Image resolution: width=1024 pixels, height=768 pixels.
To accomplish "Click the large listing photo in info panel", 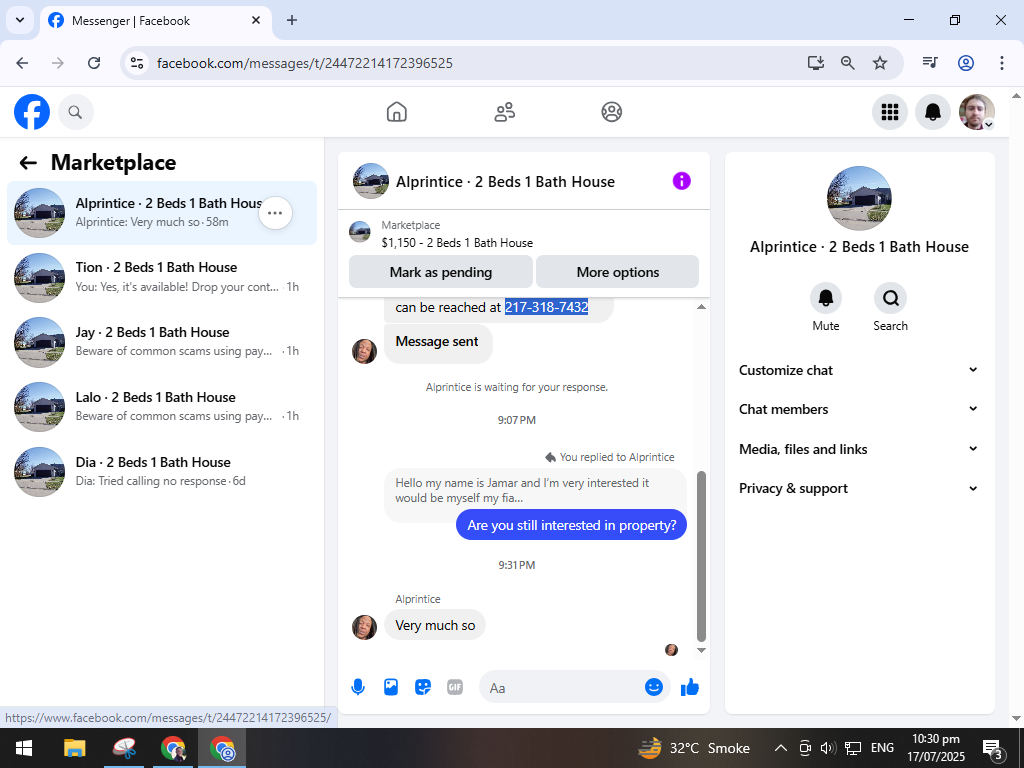I will 859,199.
